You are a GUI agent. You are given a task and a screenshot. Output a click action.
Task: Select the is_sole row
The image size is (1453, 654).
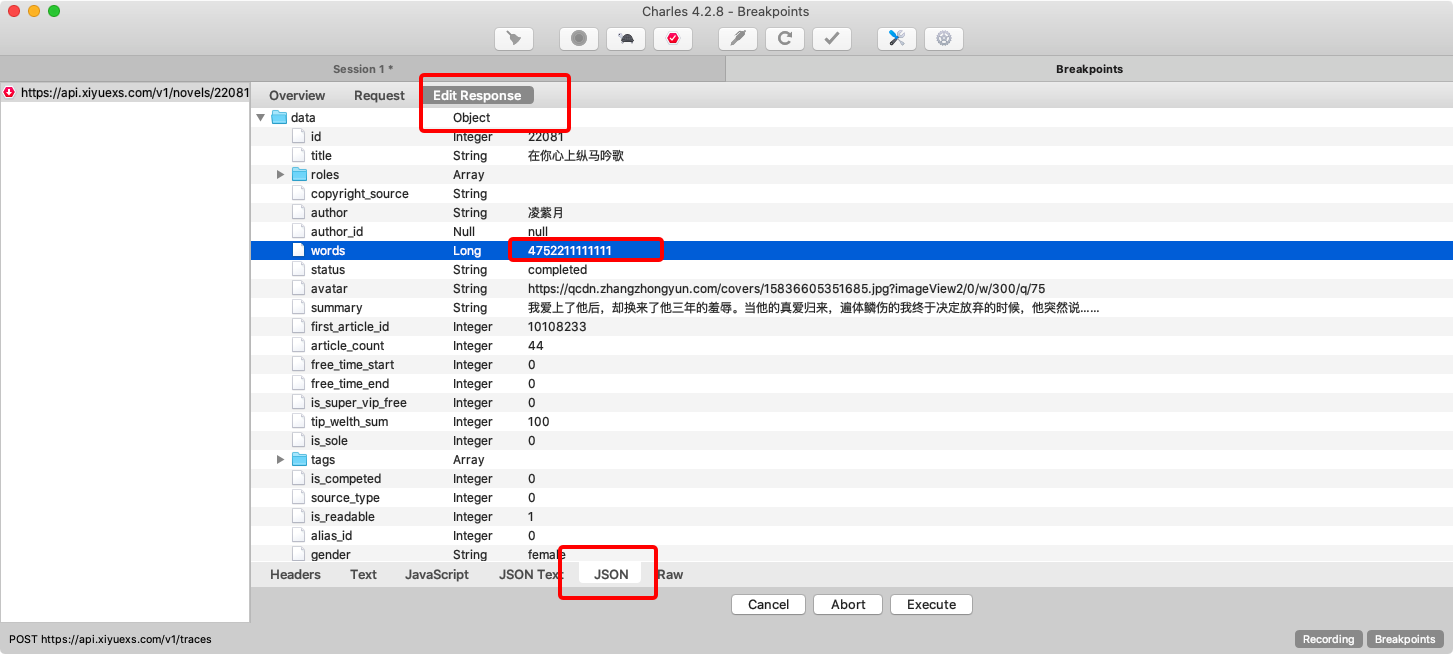pos(851,441)
